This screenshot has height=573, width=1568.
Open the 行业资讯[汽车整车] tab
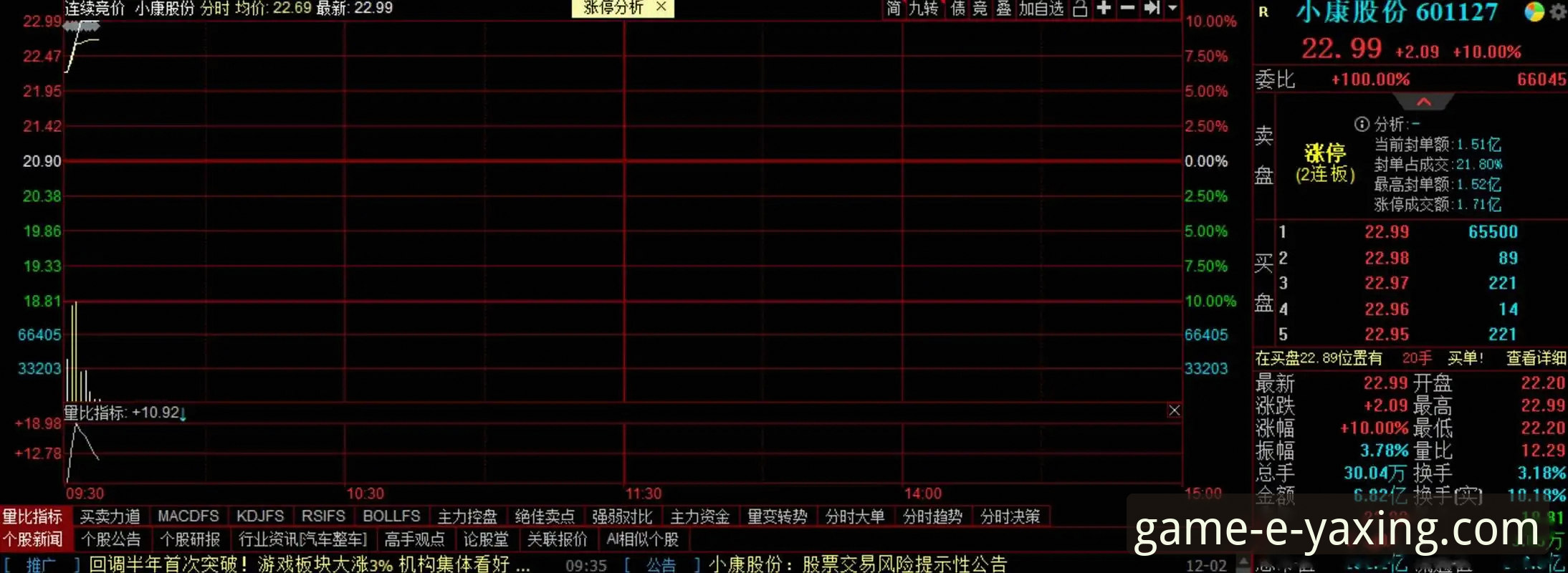(x=302, y=539)
